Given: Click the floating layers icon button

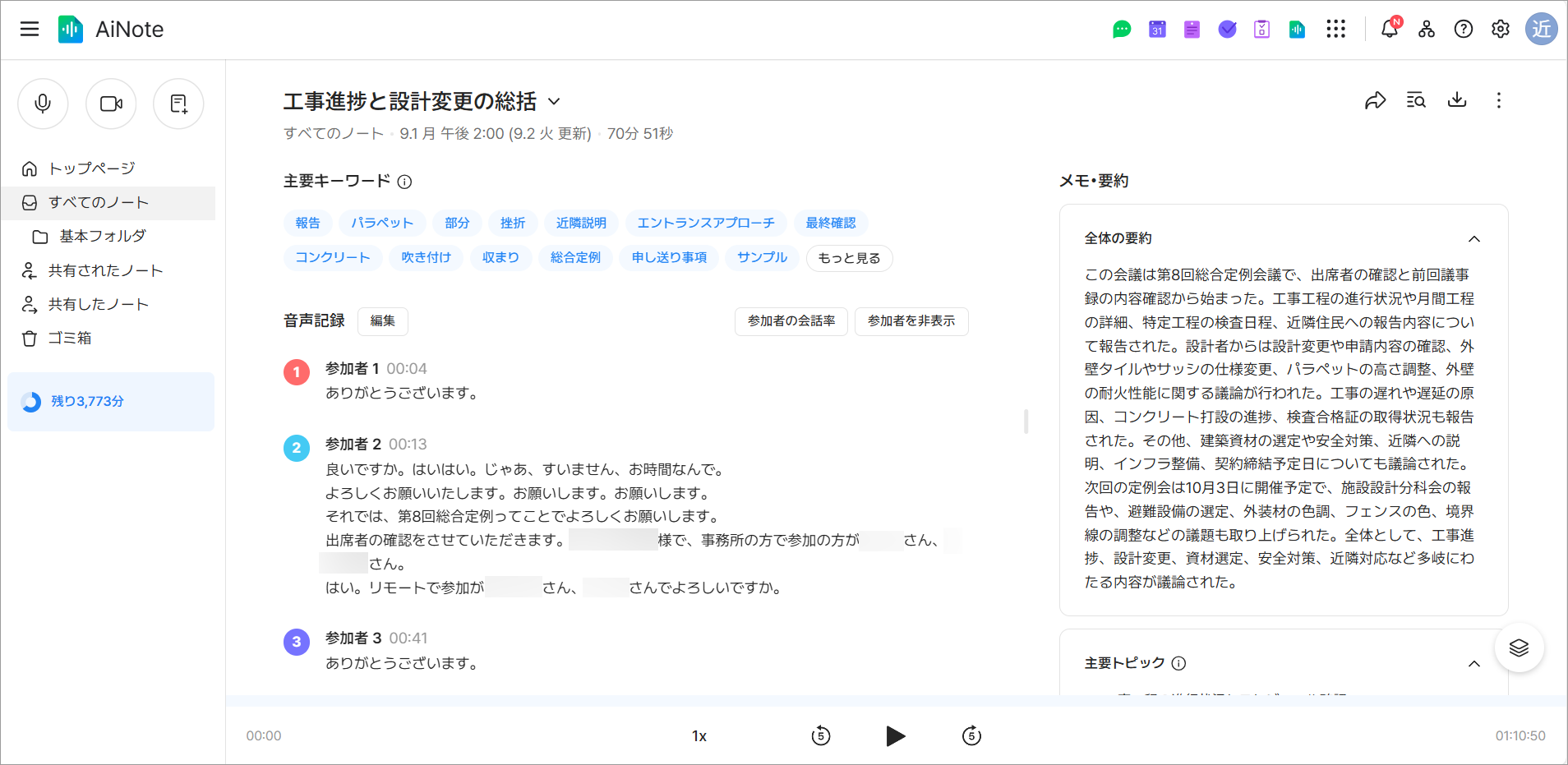Looking at the screenshot, I should pos(1519,647).
